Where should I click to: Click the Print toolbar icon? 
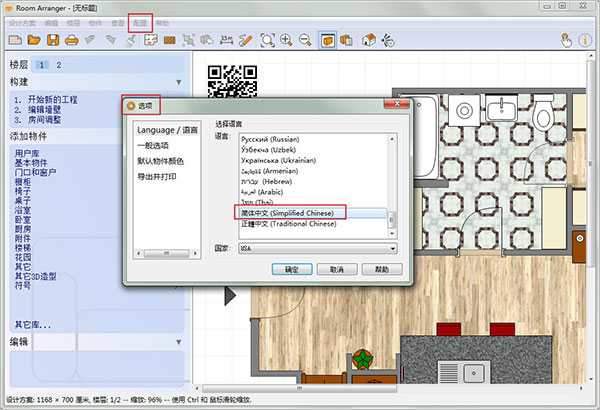72,40
